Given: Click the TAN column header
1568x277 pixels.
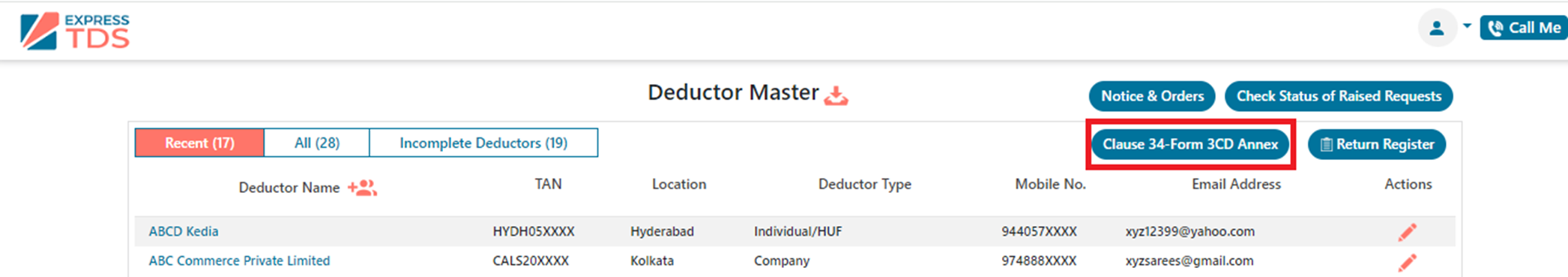Looking at the screenshot, I should pyautogui.click(x=548, y=184).
